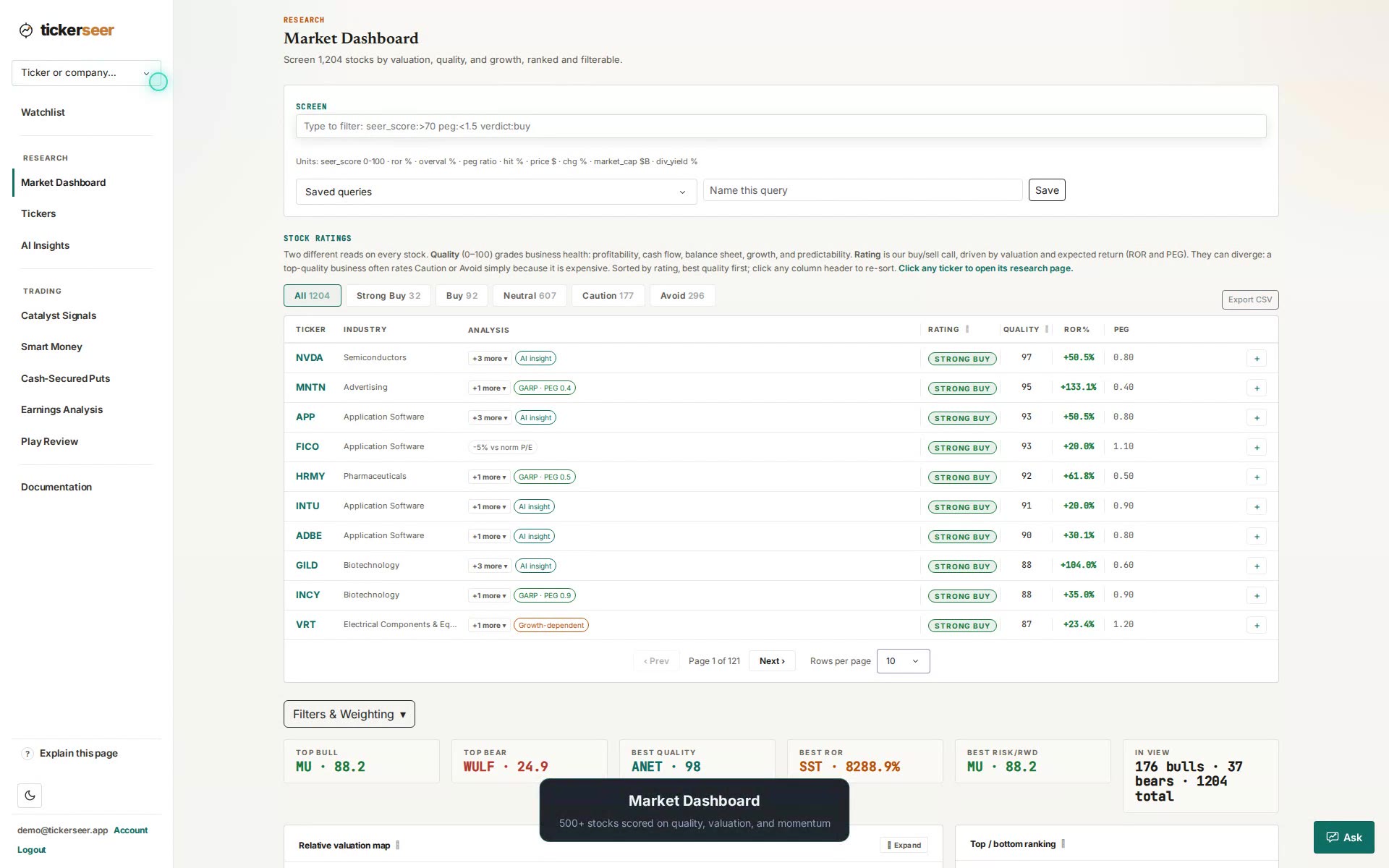Expand '+1 more' tags for VRT
This screenshot has width=1389, height=868.
489,626
